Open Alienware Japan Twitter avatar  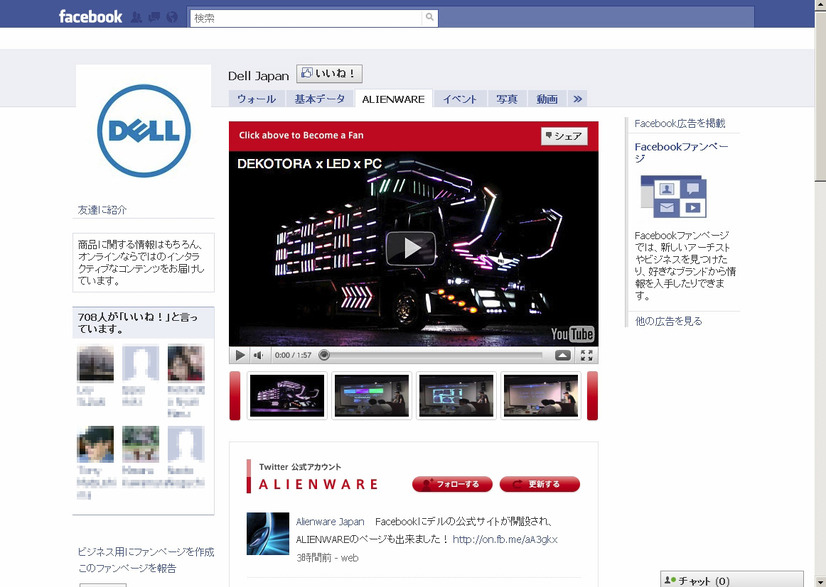(x=268, y=533)
